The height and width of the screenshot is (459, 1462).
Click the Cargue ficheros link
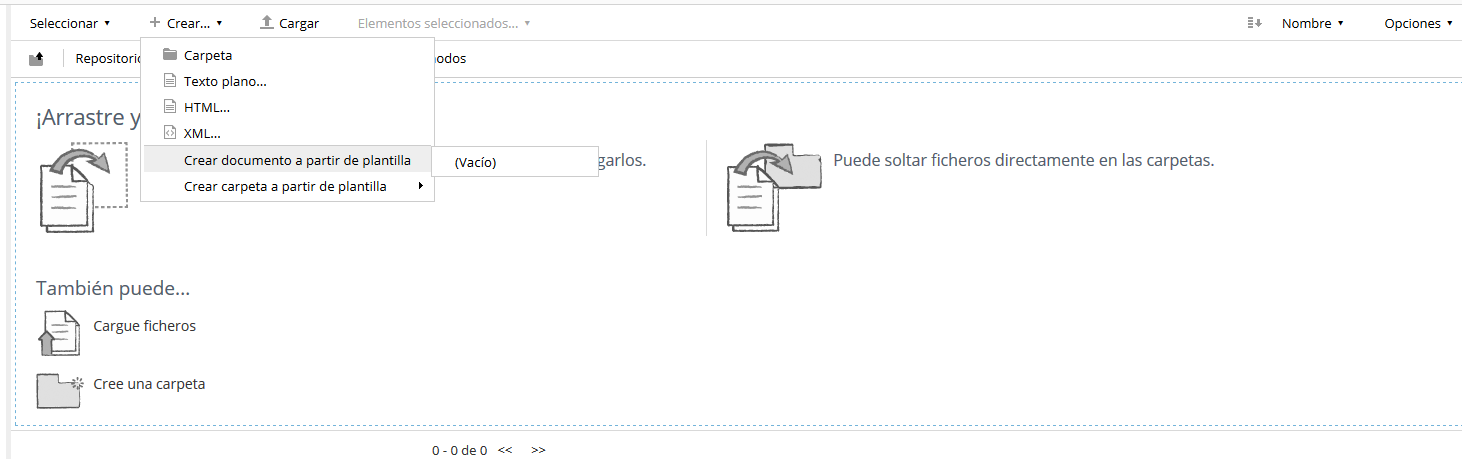click(x=145, y=326)
